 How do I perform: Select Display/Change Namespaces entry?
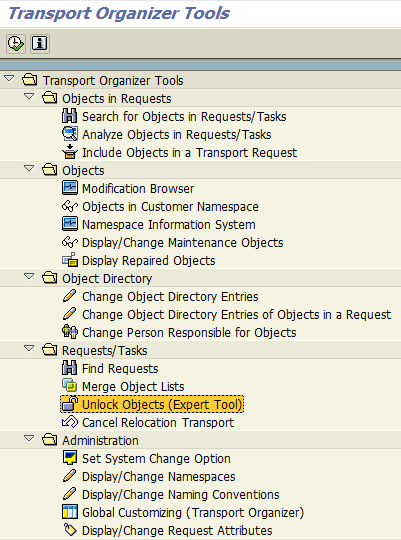point(159,477)
